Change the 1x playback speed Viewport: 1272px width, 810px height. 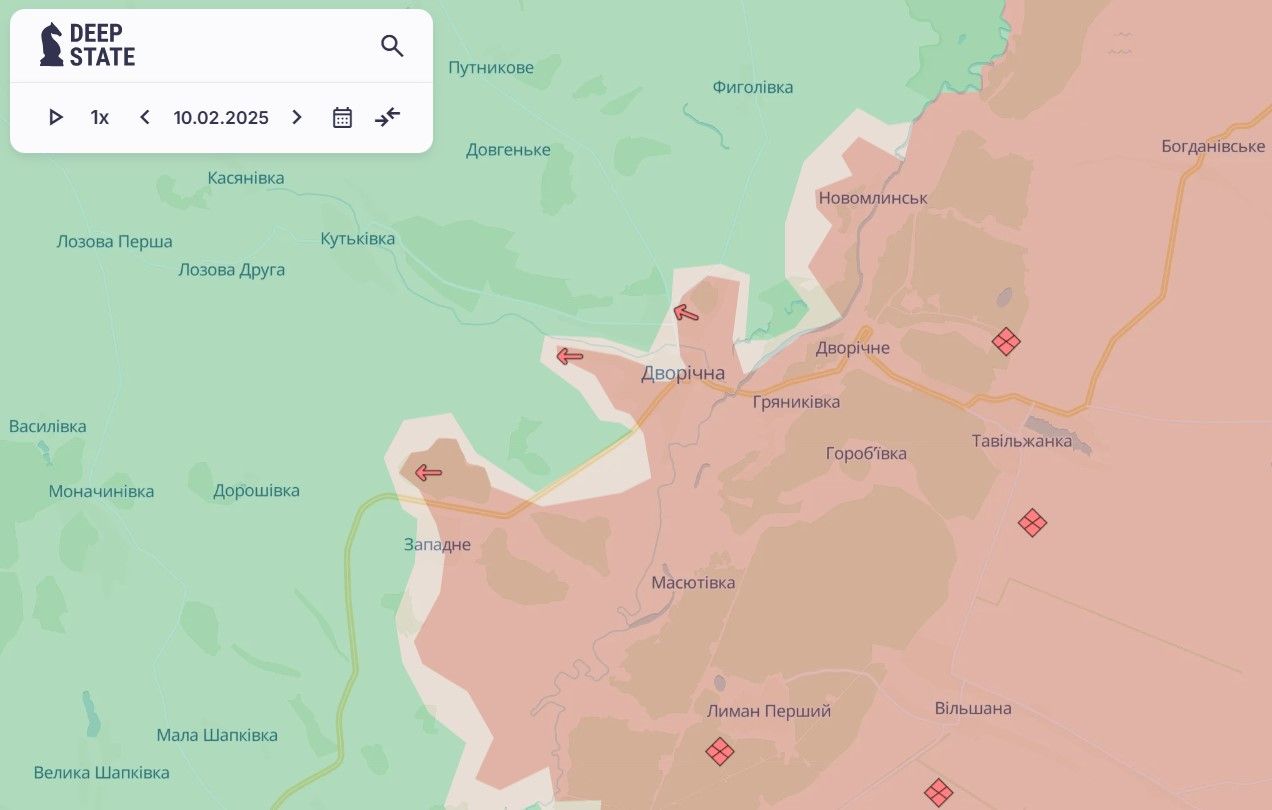[x=100, y=118]
